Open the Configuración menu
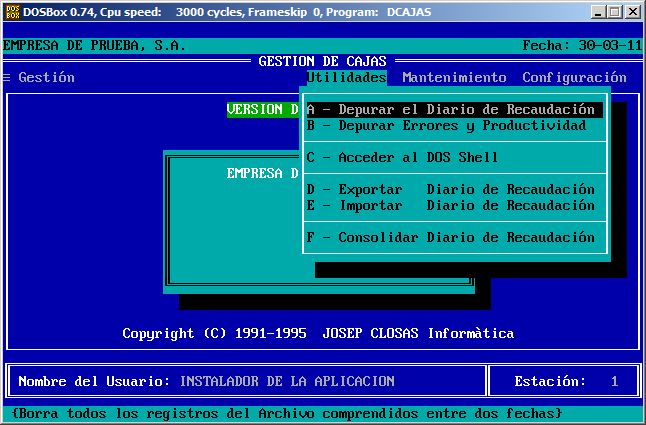The height and width of the screenshot is (425, 646). [574, 77]
